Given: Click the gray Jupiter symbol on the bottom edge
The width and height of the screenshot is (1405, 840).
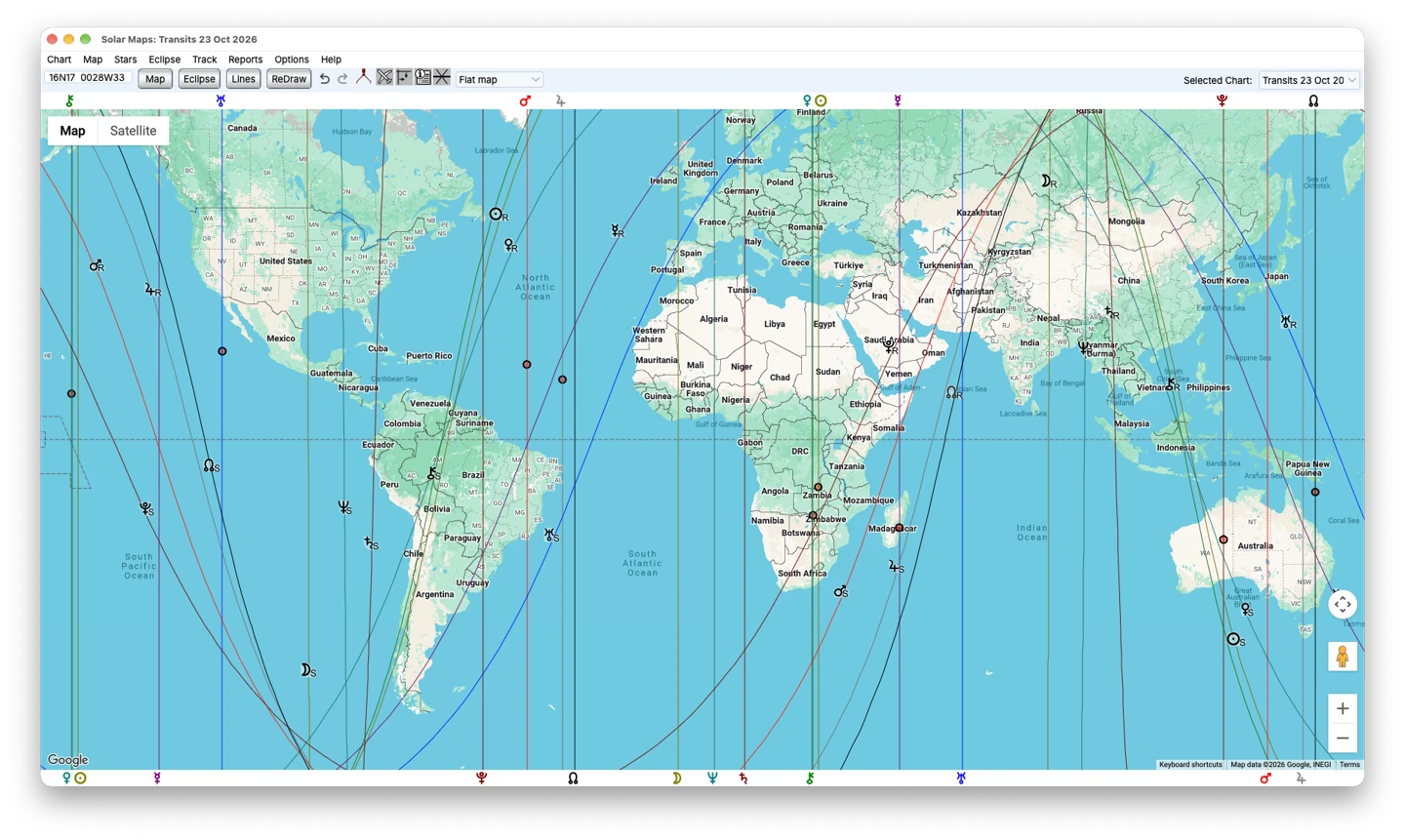Looking at the screenshot, I should (x=1301, y=778).
